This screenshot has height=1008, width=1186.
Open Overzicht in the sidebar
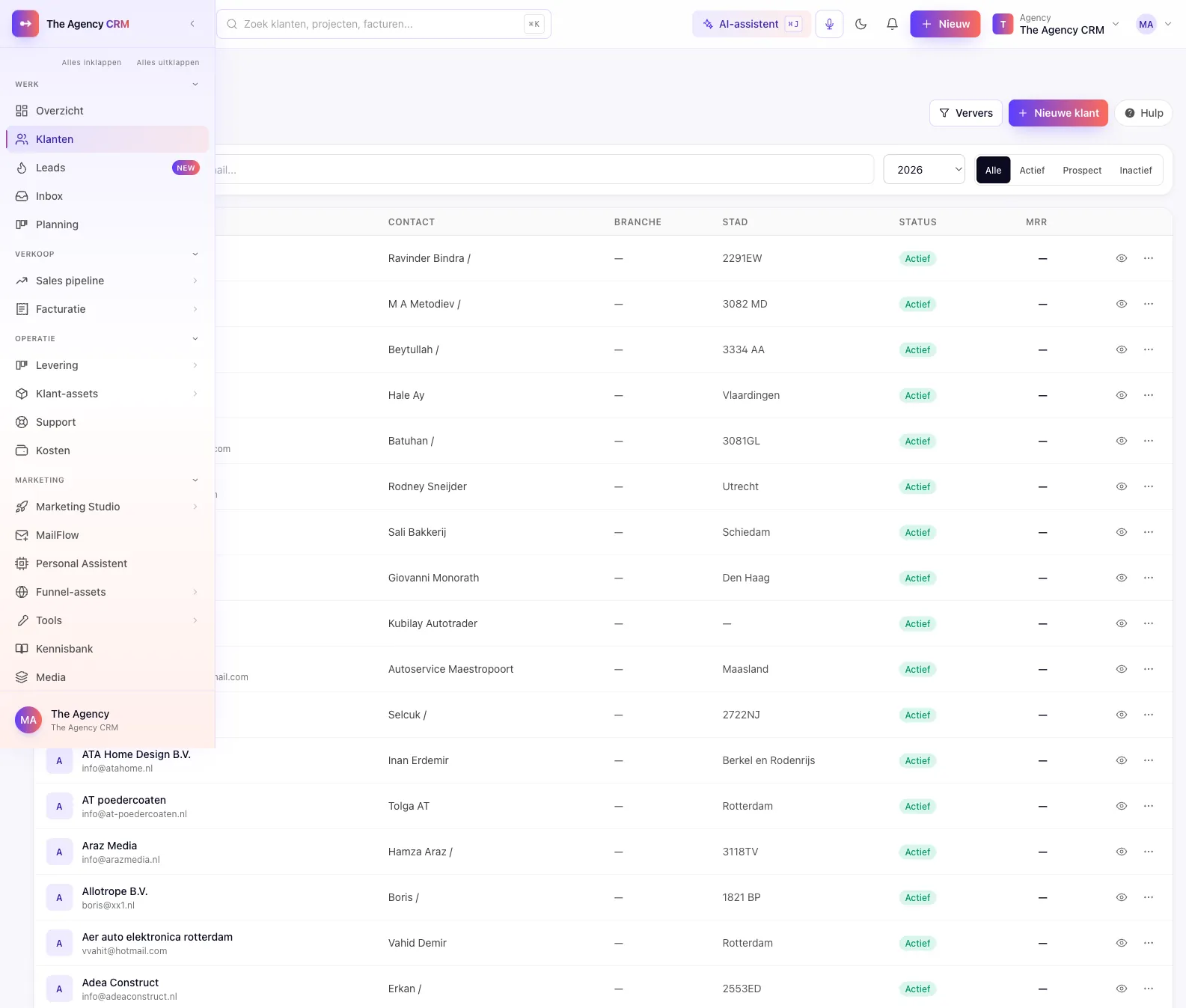[x=107, y=111]
